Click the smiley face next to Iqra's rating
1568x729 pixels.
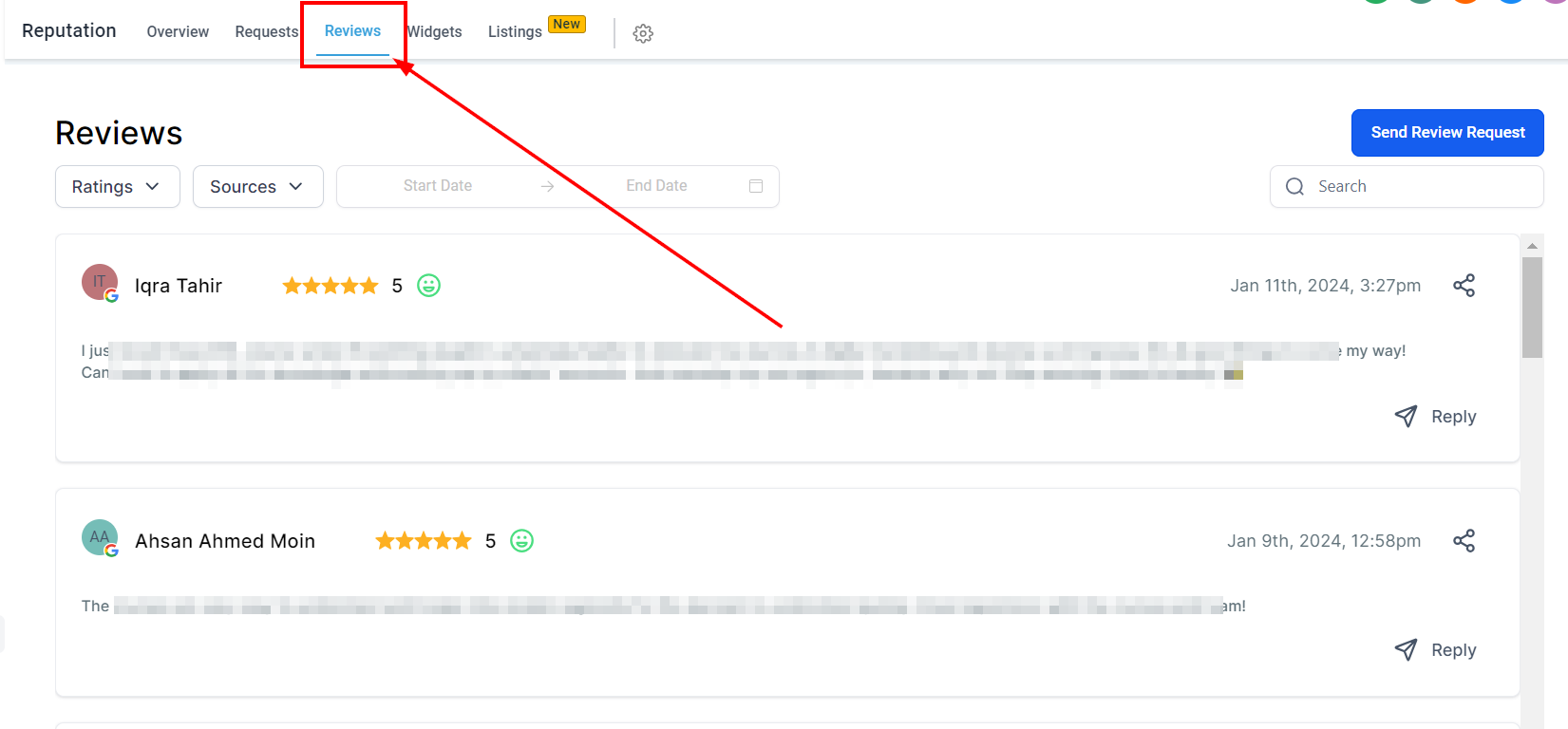[429, 286]
